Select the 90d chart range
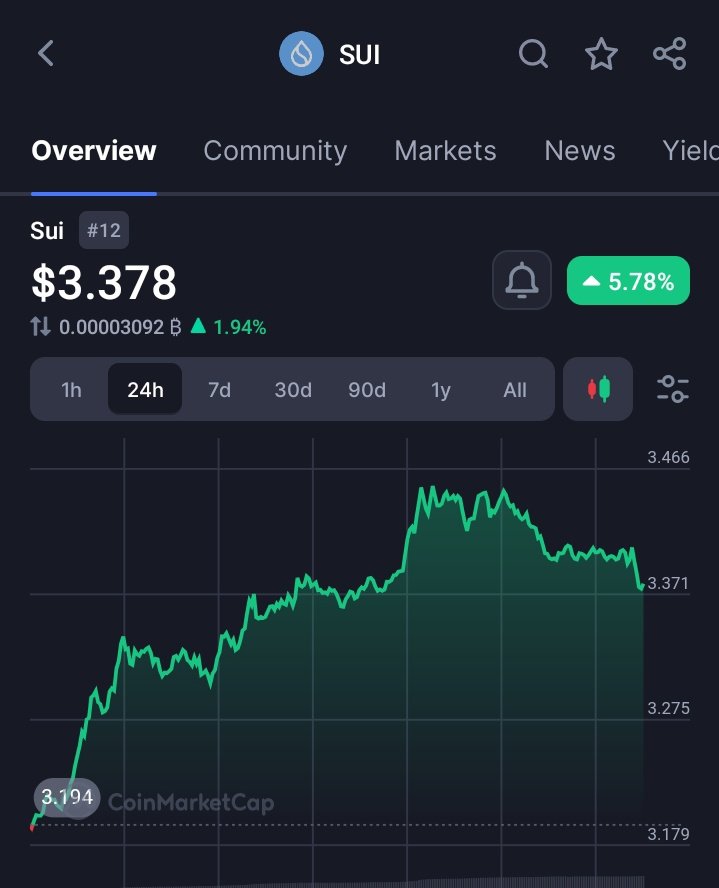 click(367, 390)
